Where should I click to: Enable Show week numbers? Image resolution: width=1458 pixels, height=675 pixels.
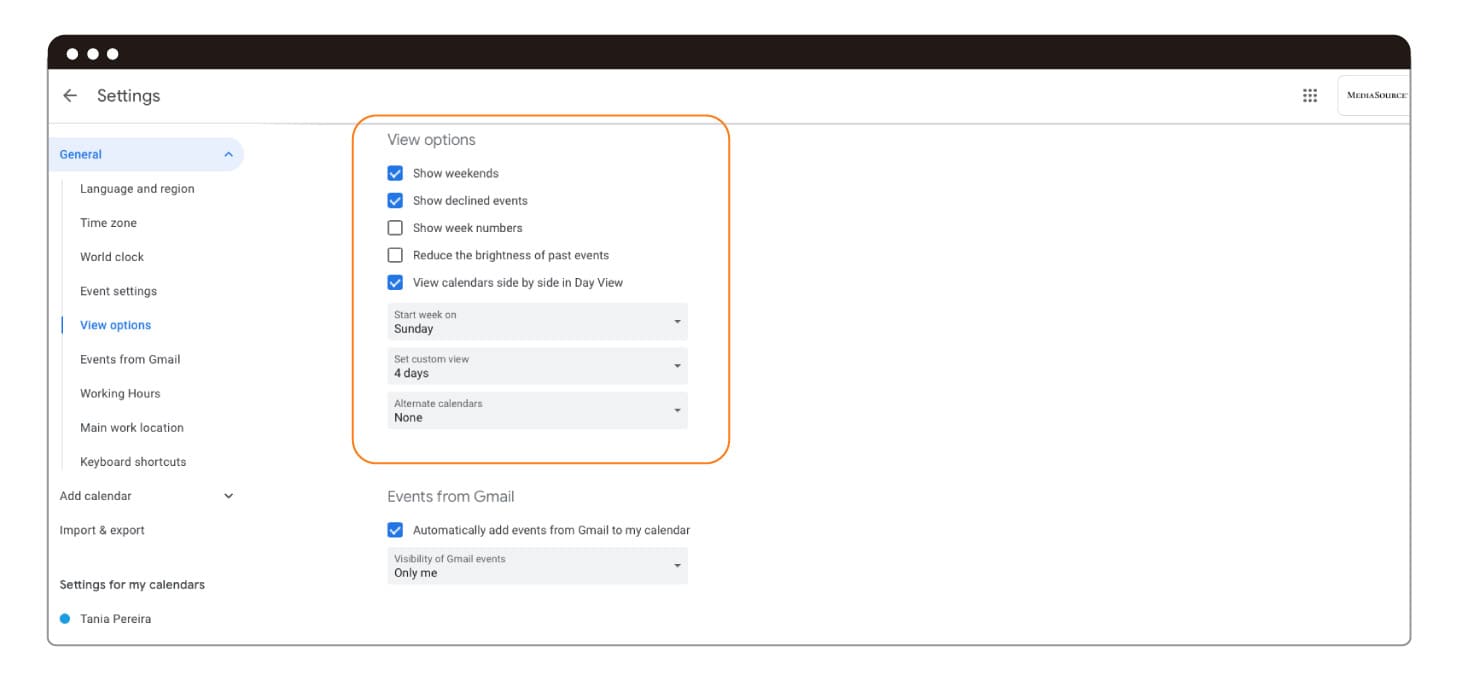(395, 228)
